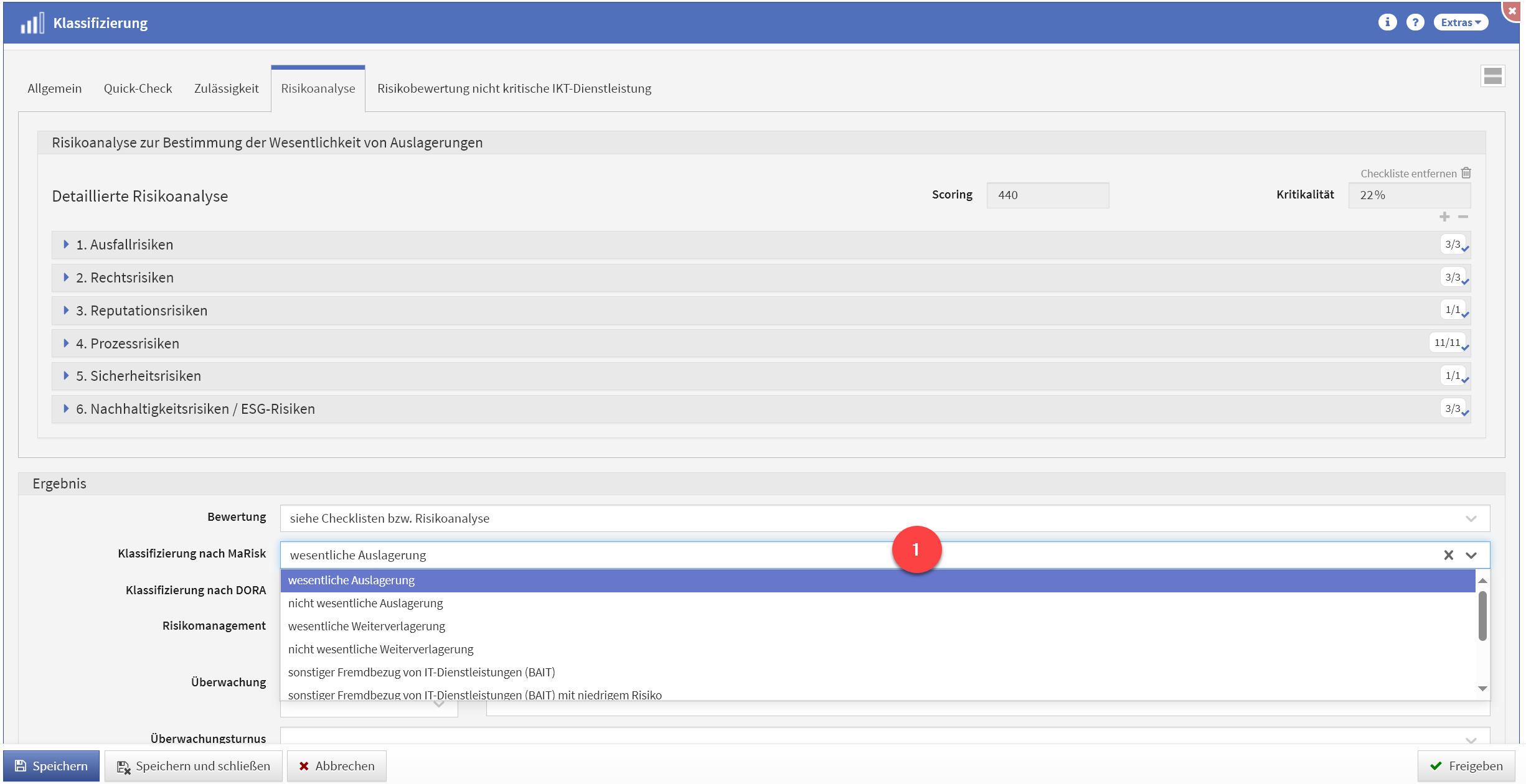Toggle the split layout view icon
Image resolution: width=1526 pixels, height=784 pixels.
click(1492, 77)
